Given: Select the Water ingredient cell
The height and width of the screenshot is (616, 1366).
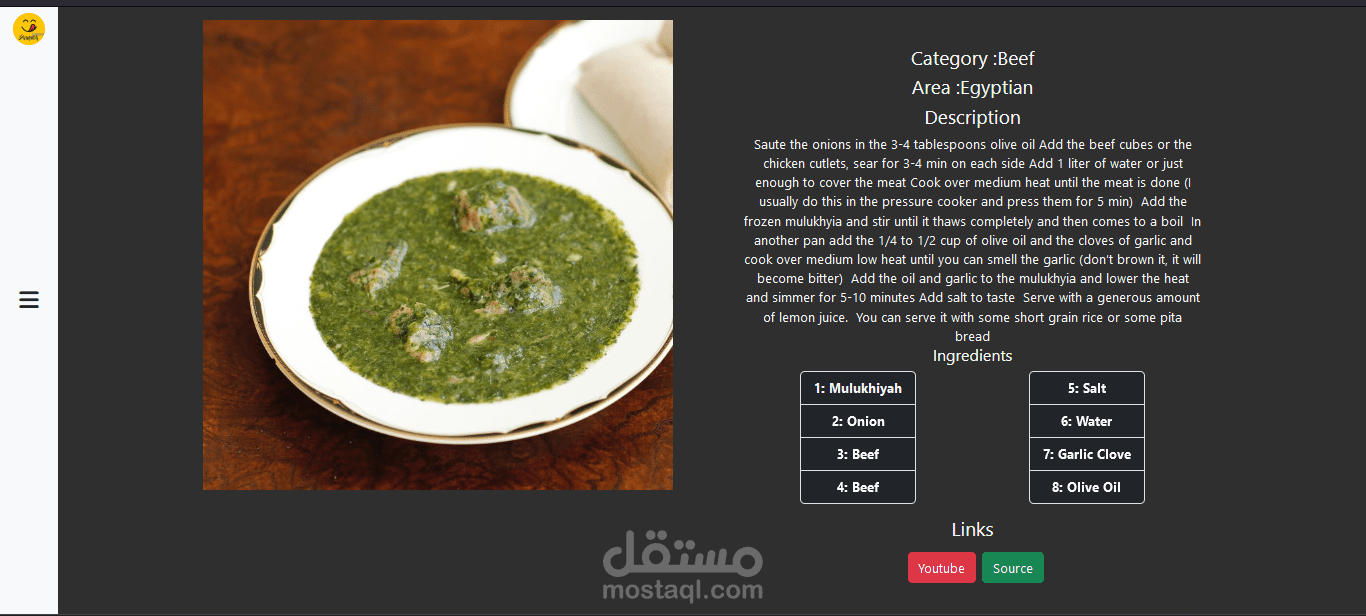Looking at the screenshot, I should point(1087,421).
